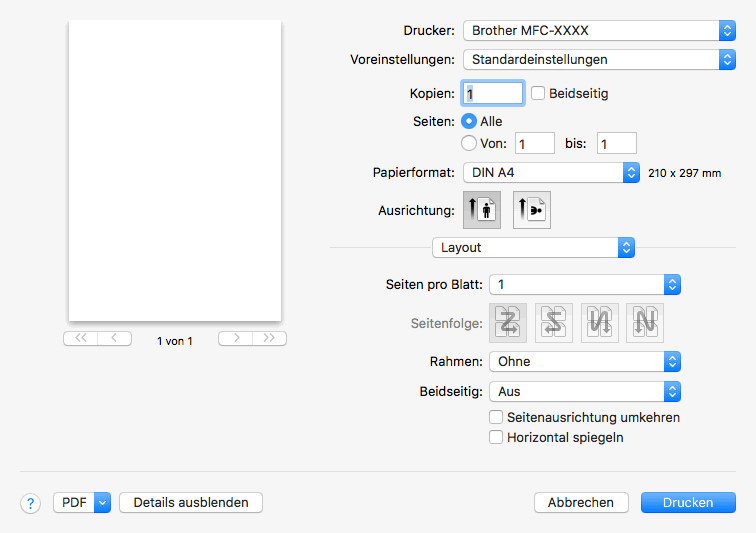
Task: Open the PDF dropdown arrow menu
Action: click(102, 503)
